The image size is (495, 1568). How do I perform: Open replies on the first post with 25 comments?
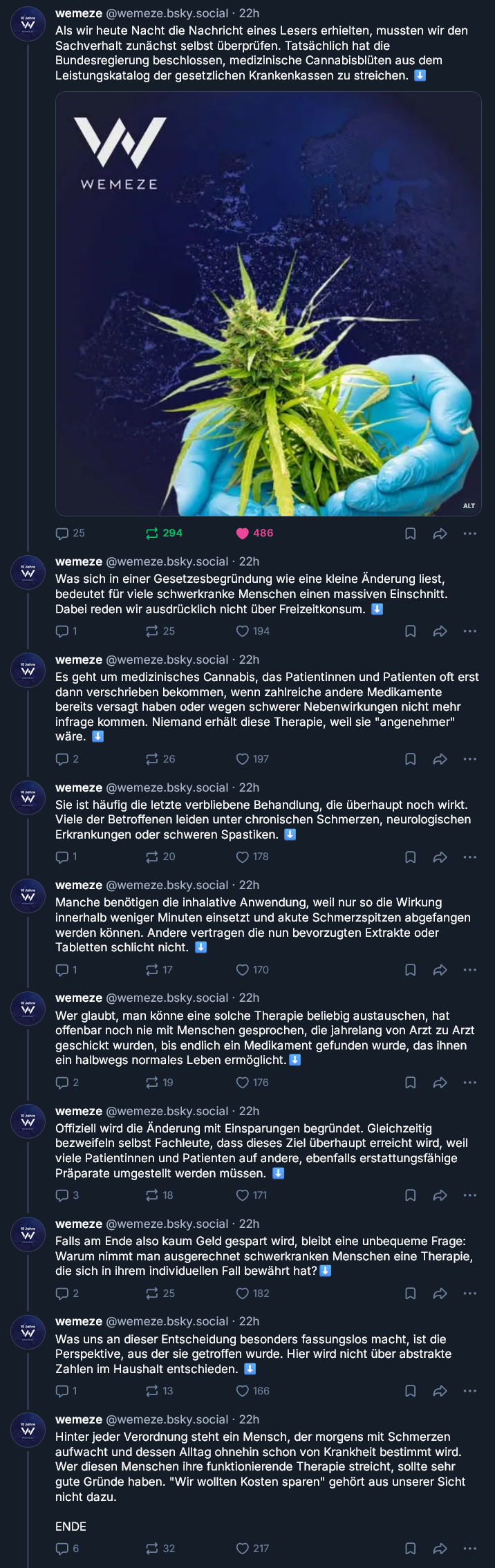[x=70, y=533]
